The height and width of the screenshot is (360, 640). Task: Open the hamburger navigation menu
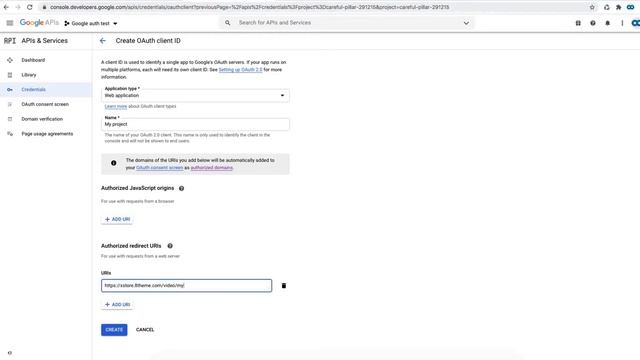click(x=10, y=23)
